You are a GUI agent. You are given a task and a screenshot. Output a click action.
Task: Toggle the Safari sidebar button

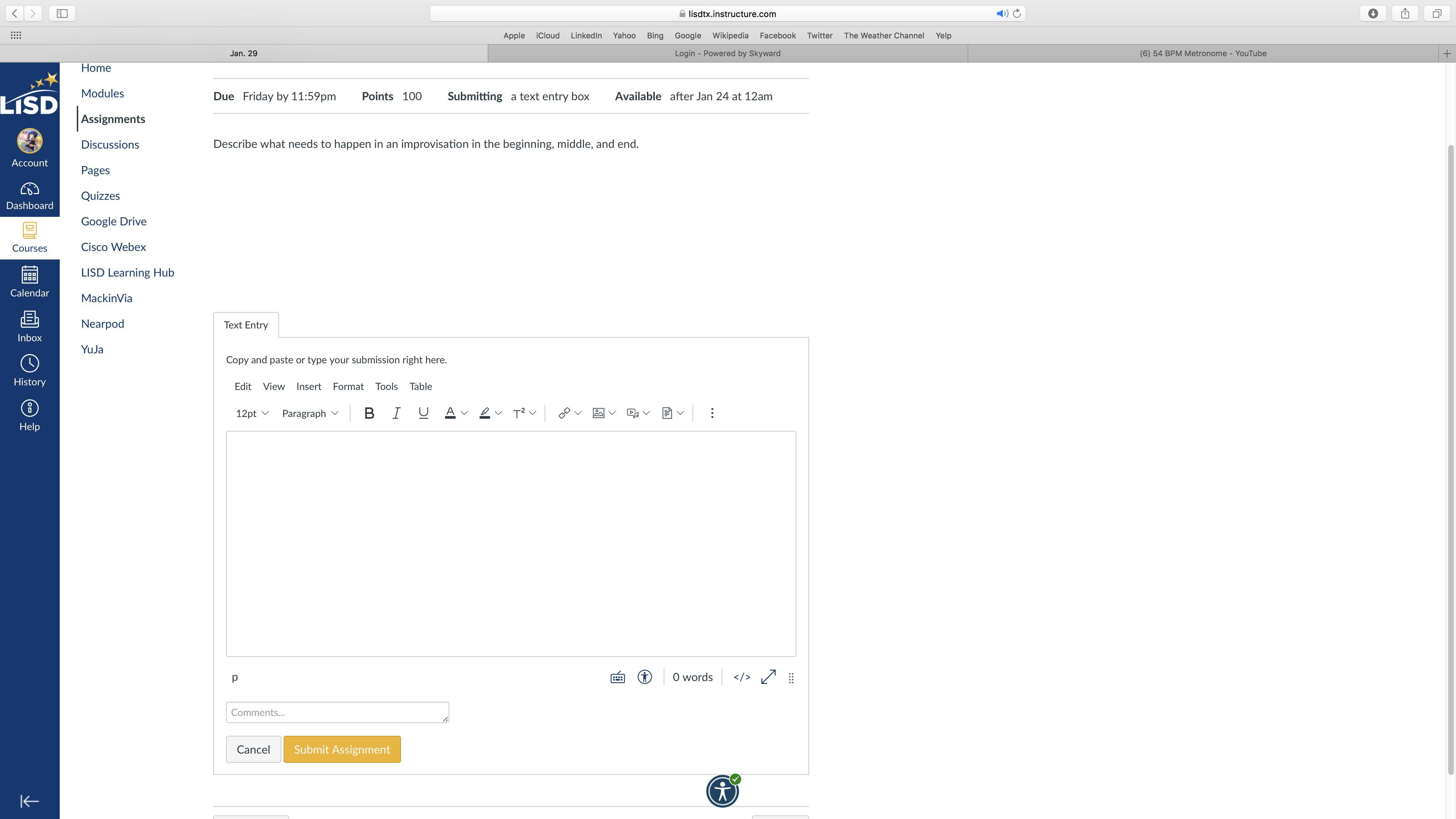pos(62,14)
